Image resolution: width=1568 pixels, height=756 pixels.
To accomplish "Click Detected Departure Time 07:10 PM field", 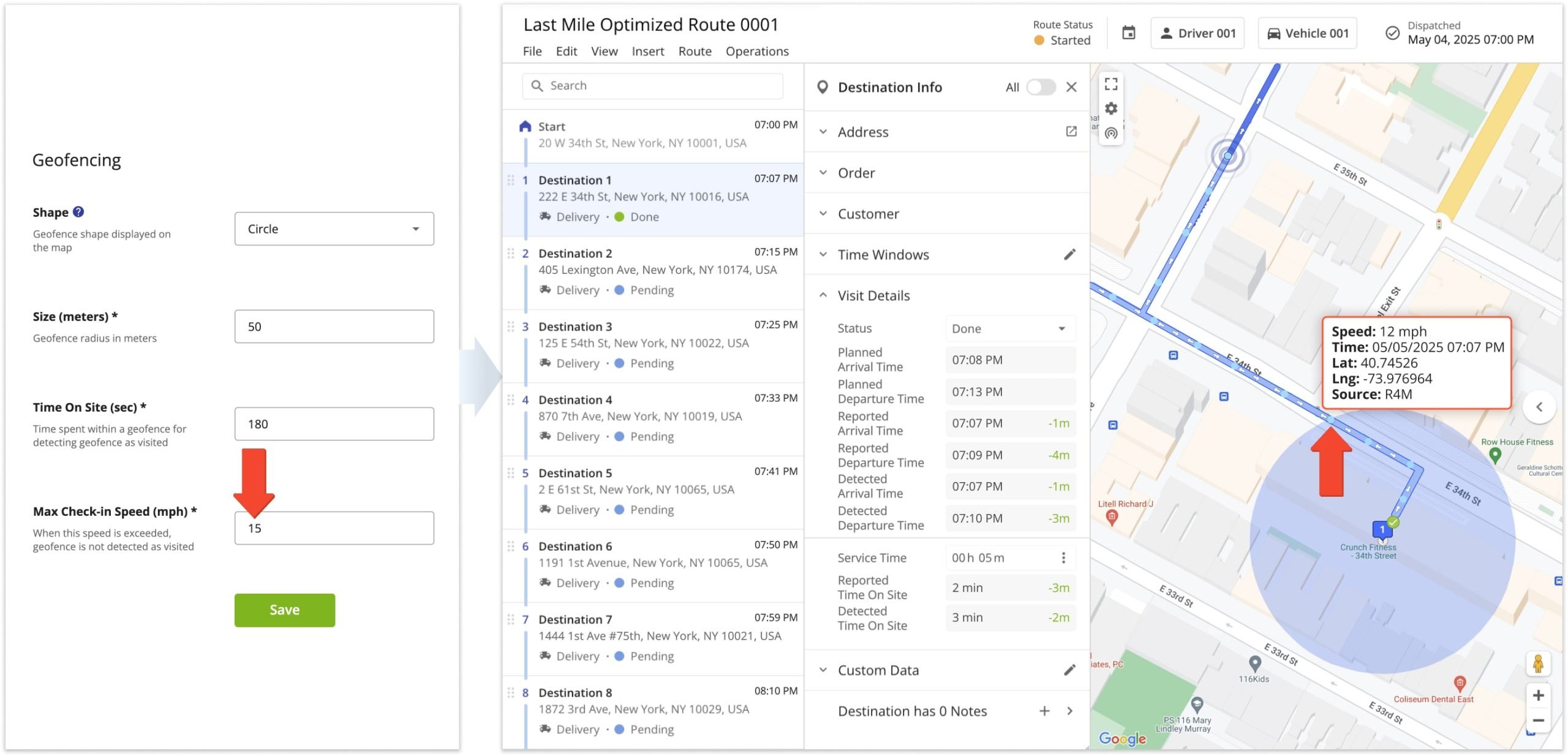I will (1010, 518).
